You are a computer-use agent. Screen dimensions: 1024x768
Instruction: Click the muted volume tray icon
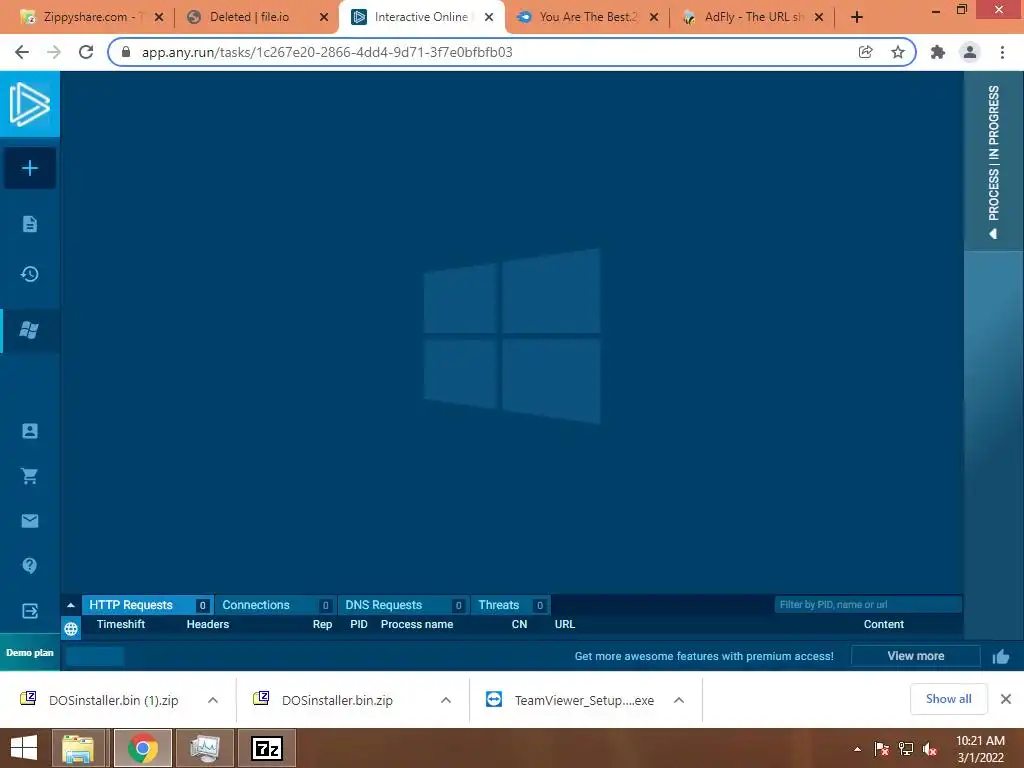coord(930,749)
